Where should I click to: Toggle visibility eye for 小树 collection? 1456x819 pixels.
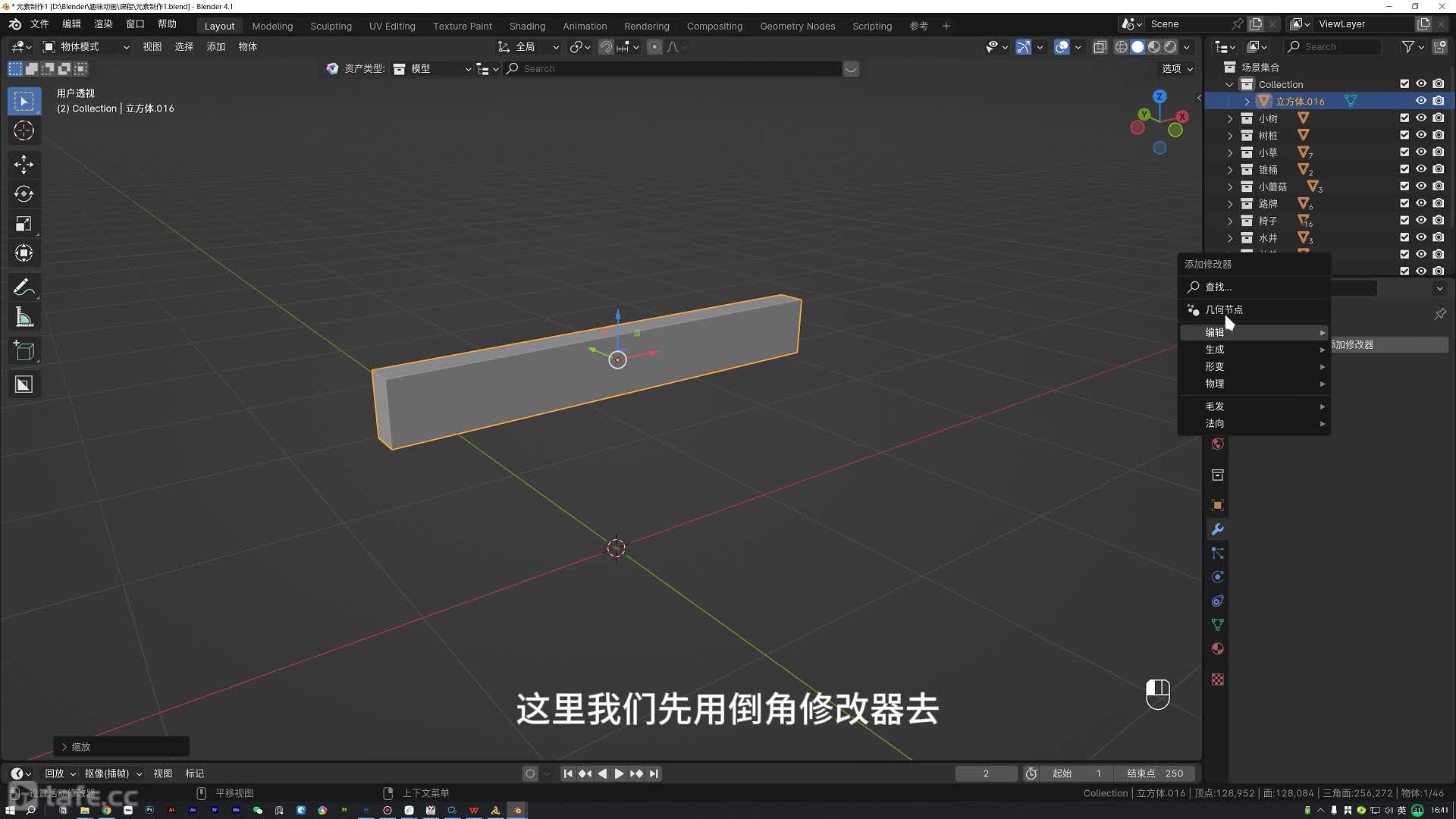point(1421,118)
